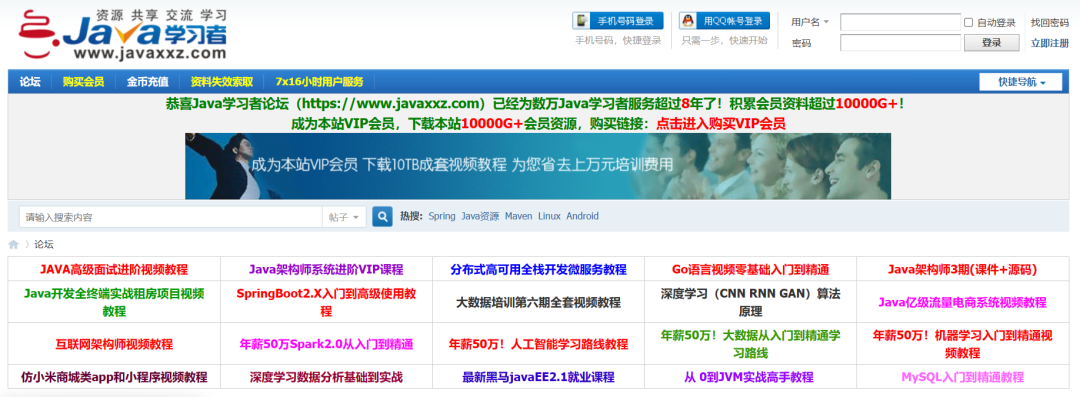Log in with 手机号码登录 button

click(618, 21)
